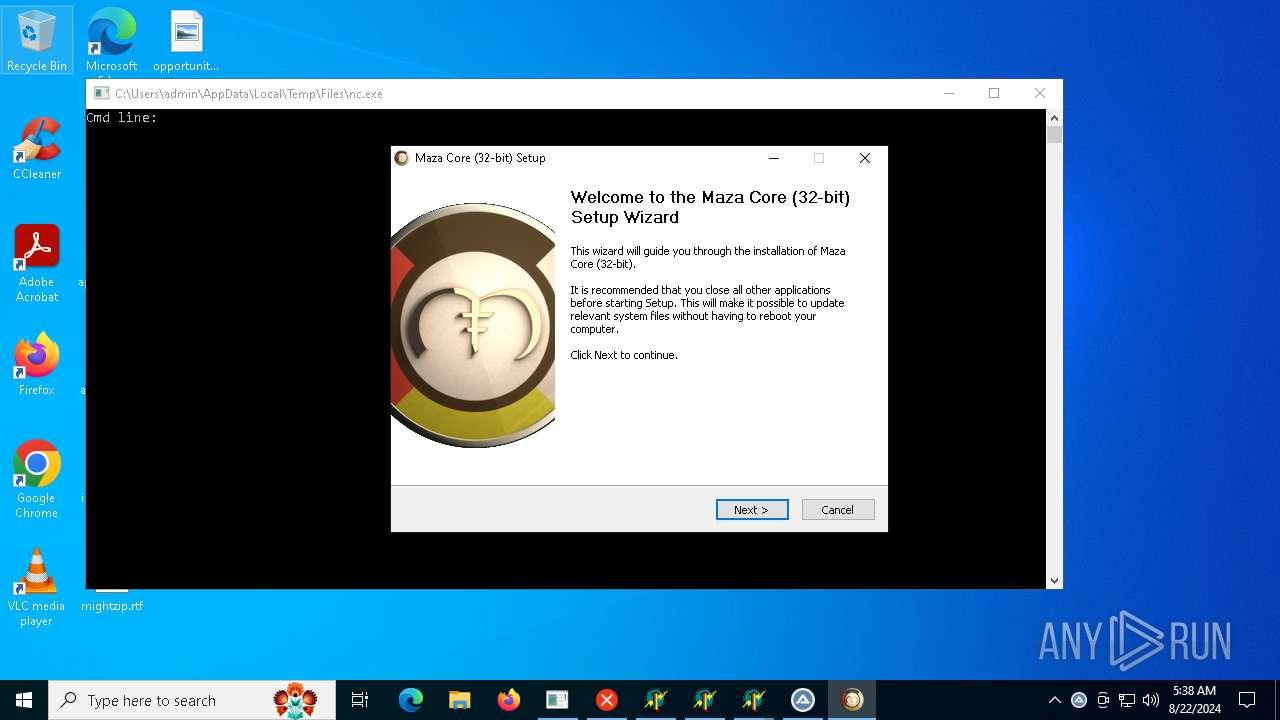Viewport: 1280px width, 720px height.
Task: Open the volume control tray icon
Action: point(1151,700)
